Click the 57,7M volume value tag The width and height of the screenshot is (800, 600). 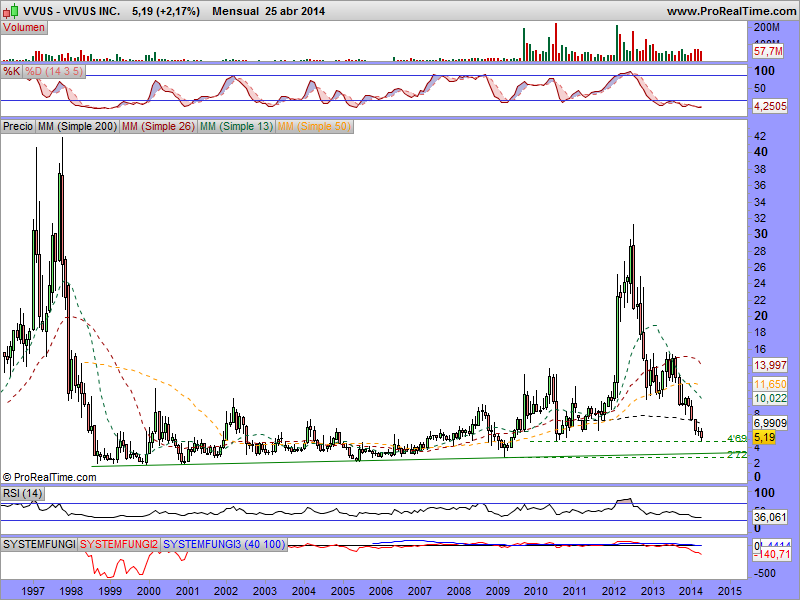tap(768, 51)
